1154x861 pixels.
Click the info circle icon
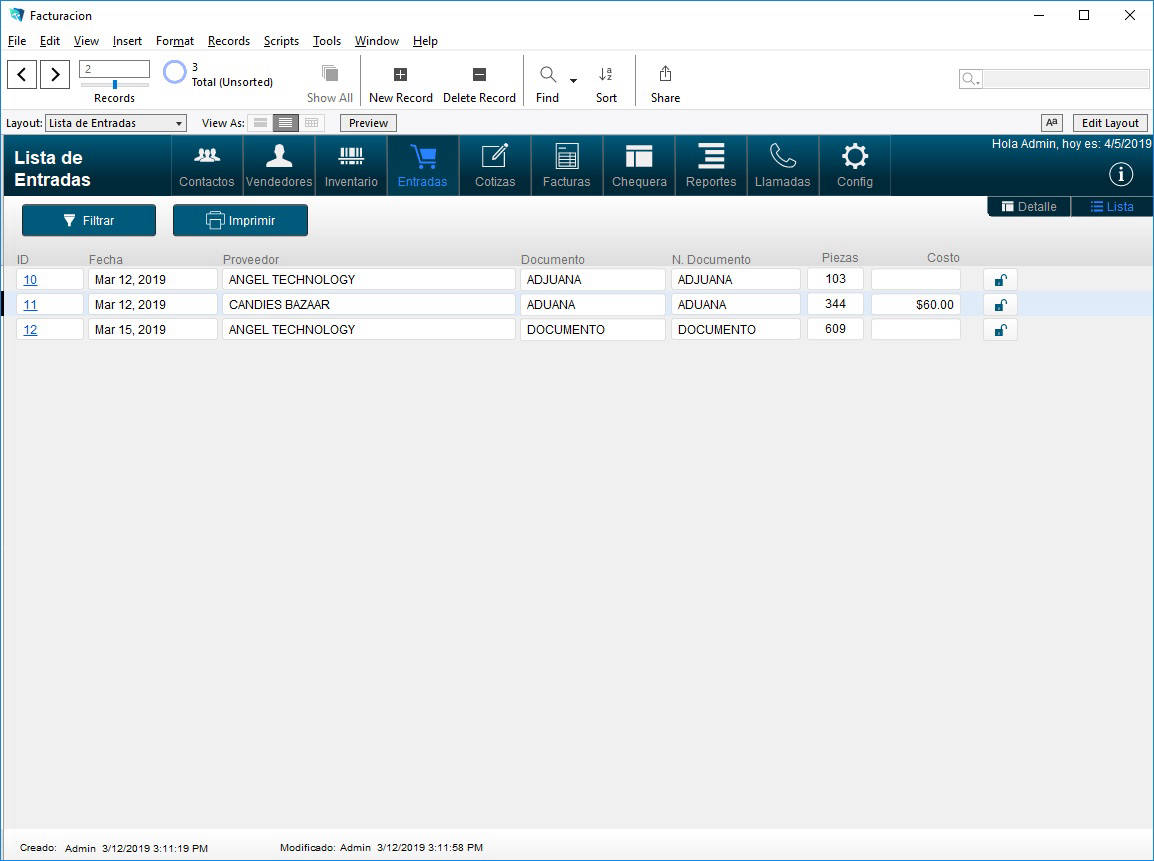[1121, 174]
